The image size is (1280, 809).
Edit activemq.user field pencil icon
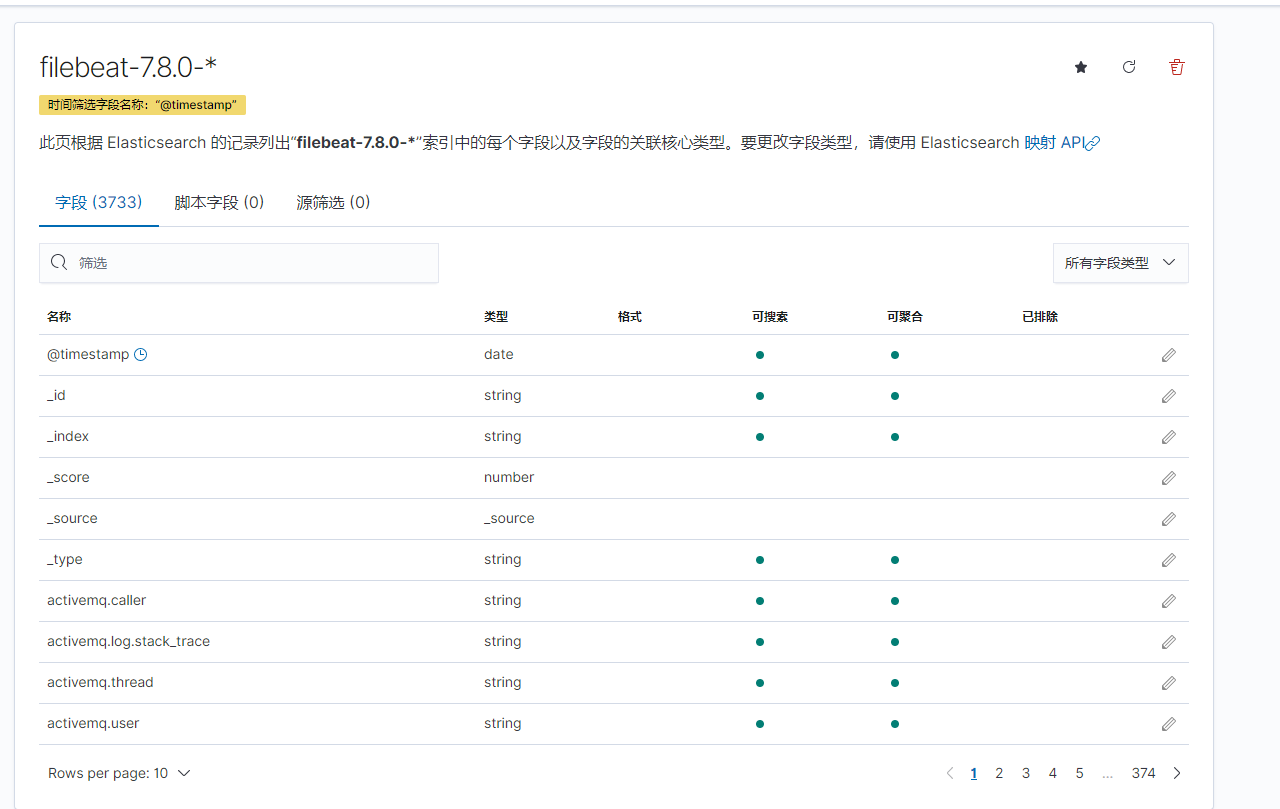1168,724
